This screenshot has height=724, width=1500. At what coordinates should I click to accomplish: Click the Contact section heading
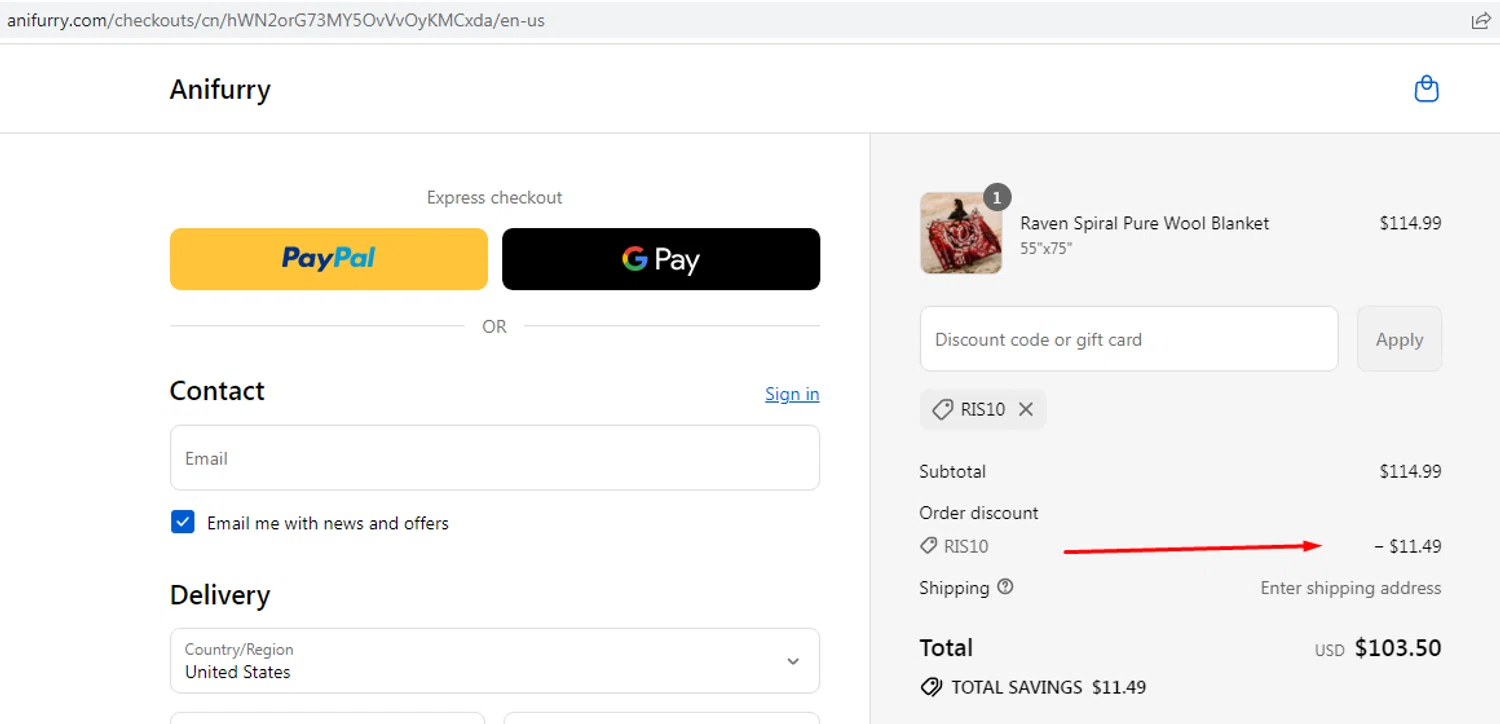coord(217,390)
